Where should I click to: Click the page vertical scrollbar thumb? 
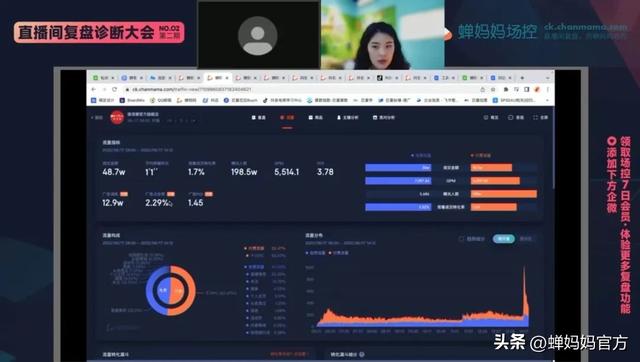[553, 147]
